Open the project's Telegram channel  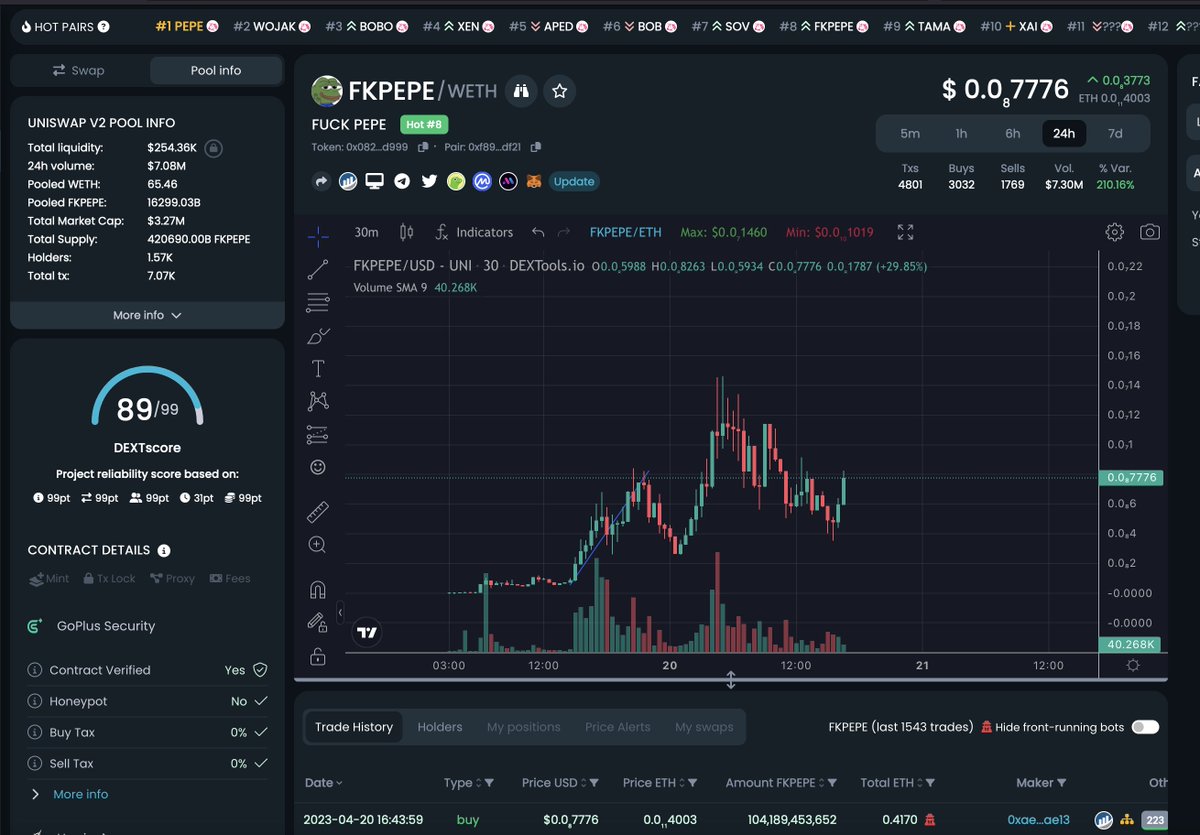pos(403,181)
